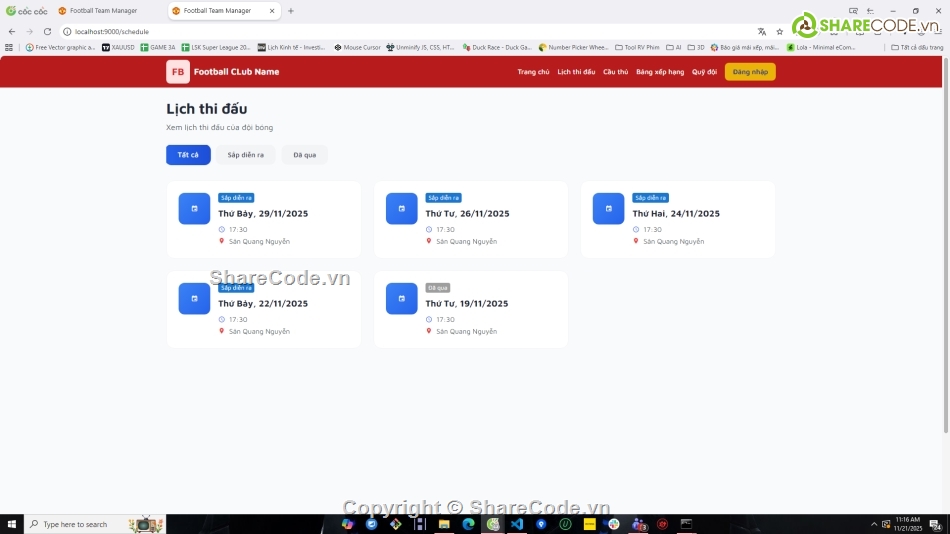This screenshot has height=534, width=950.
Task: Select the Sắp diễn ra filter
Action: [245, 155]
